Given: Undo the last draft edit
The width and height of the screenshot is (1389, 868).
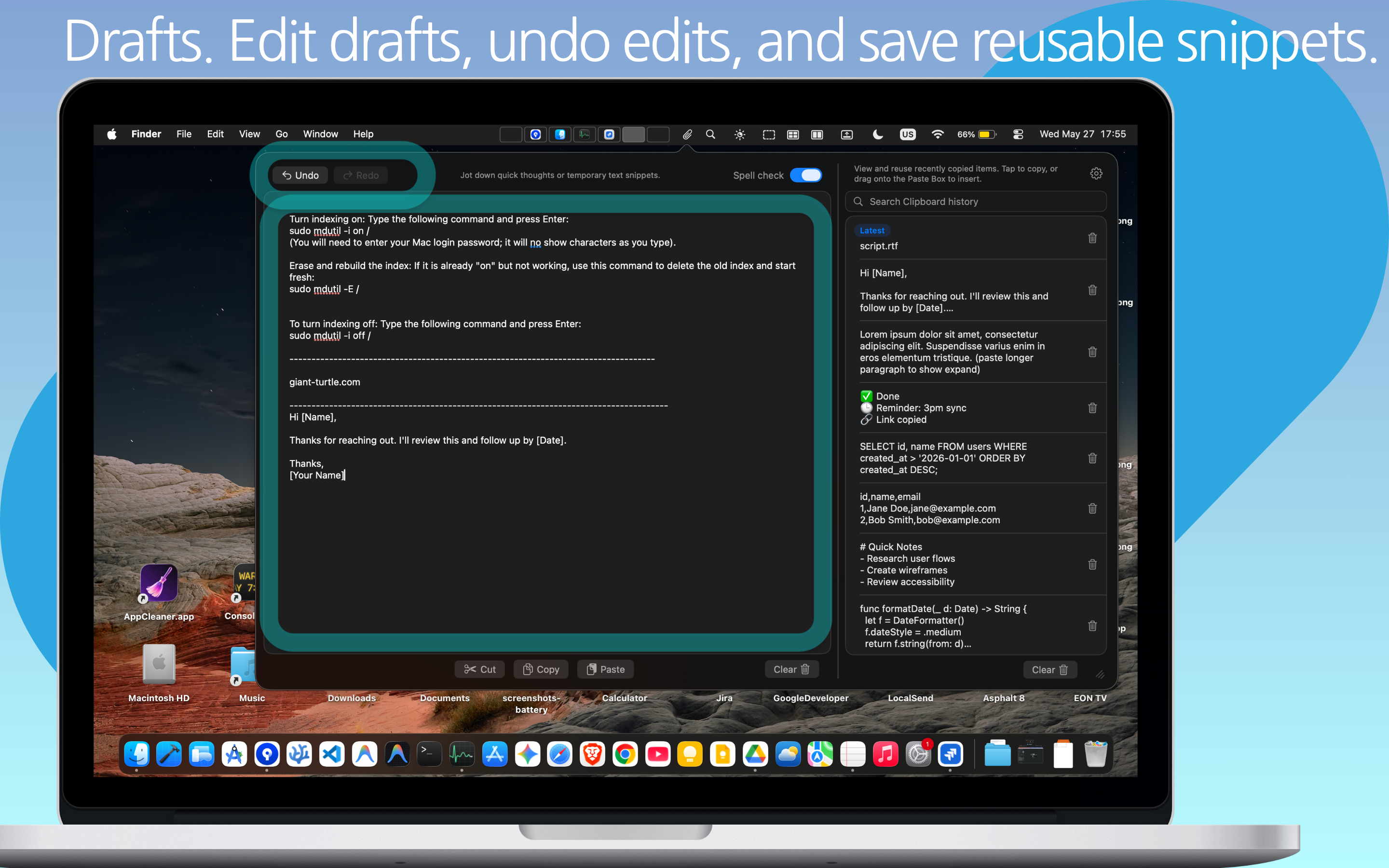Looking at the screenshot, I should (x=300, y=175).
